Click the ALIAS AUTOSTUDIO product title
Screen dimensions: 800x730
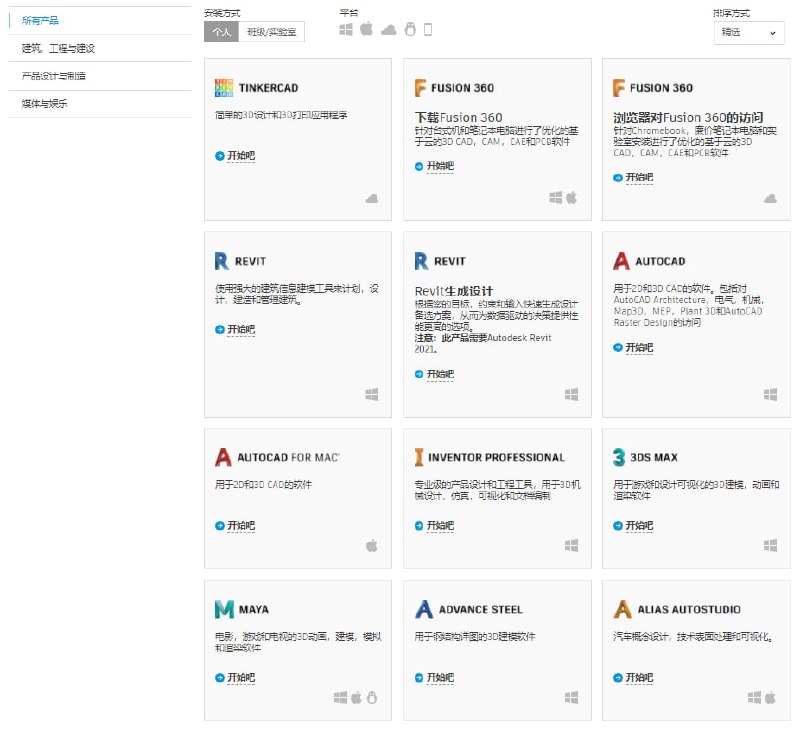(x=689, y=610)
